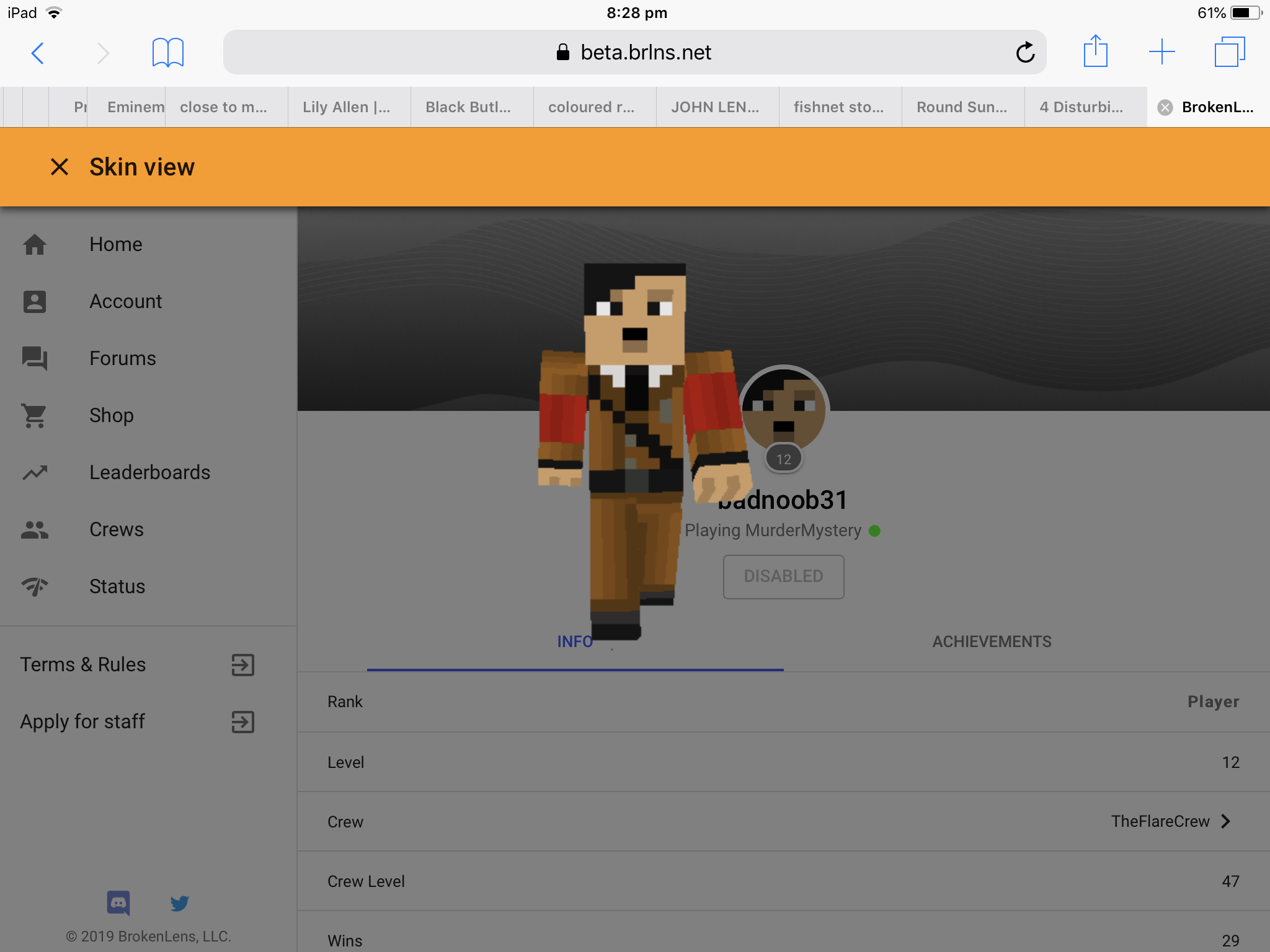Open the Forums chat icon

(35, 359)
